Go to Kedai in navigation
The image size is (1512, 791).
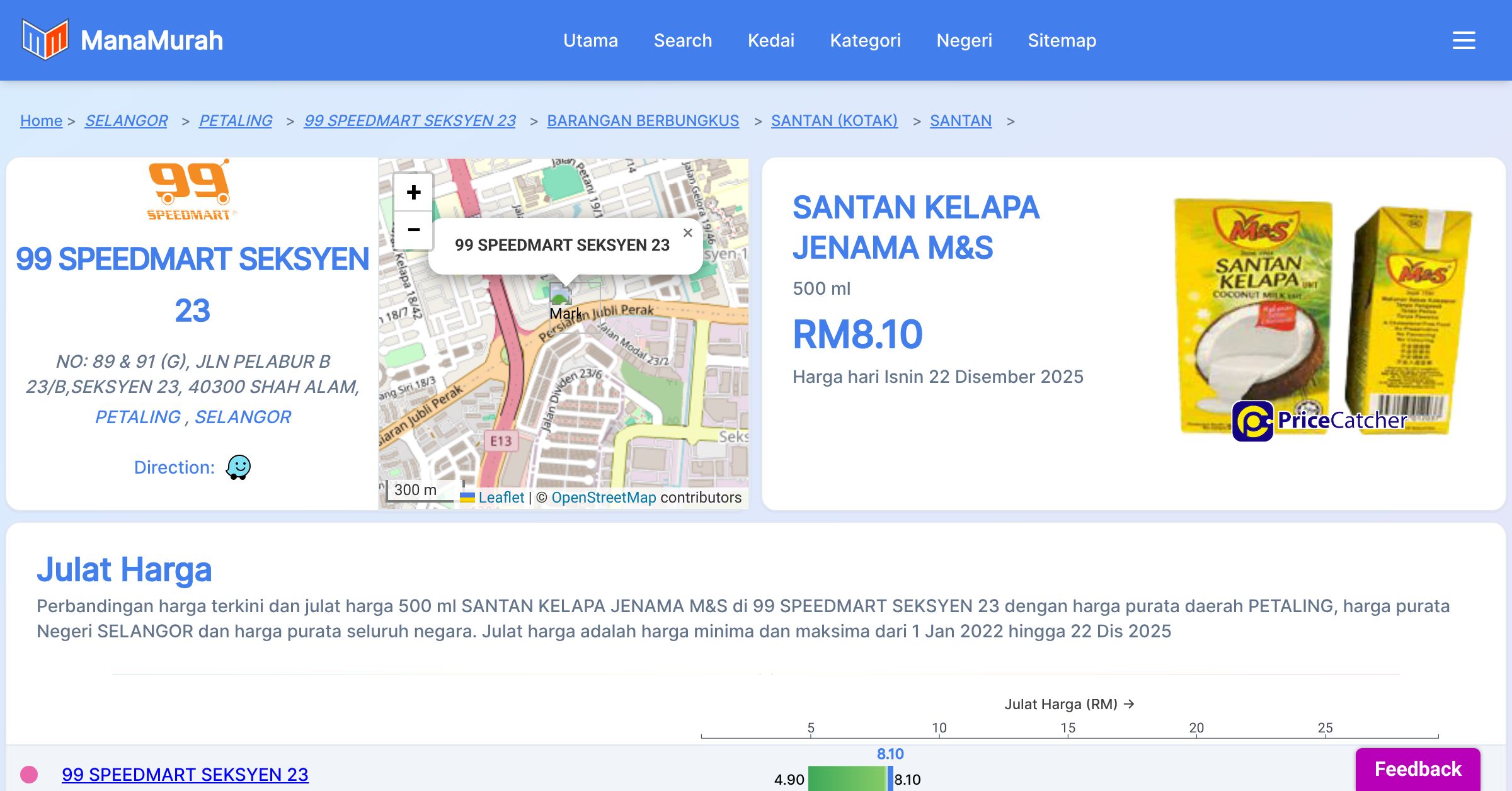tap(770, 40)
